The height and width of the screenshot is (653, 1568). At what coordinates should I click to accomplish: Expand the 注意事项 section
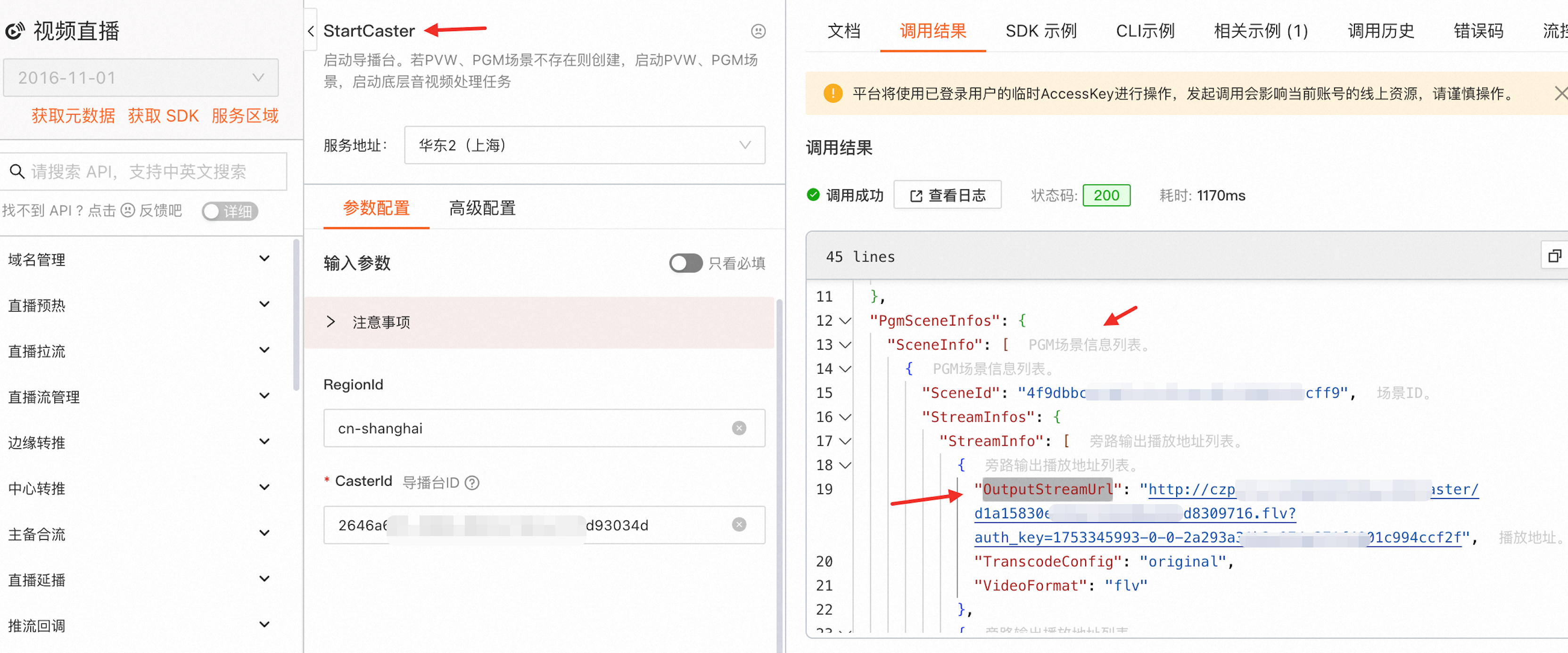click(x=539, y=322)
